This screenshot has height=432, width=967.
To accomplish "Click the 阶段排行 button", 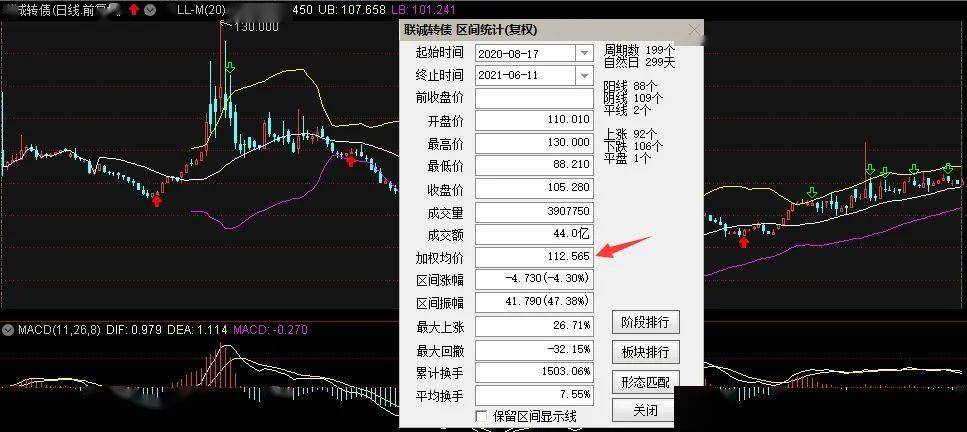I will tap(646, 322).
